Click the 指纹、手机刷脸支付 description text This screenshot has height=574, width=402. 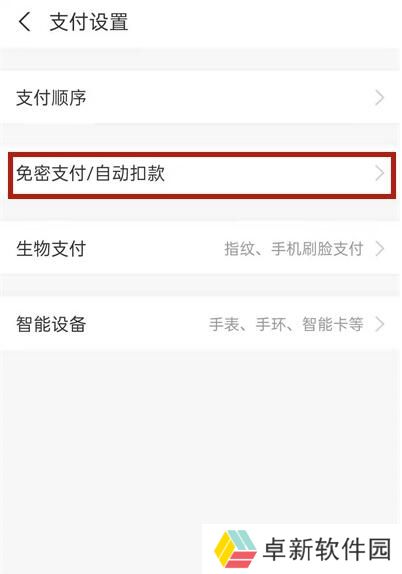(x=294, y=249)
